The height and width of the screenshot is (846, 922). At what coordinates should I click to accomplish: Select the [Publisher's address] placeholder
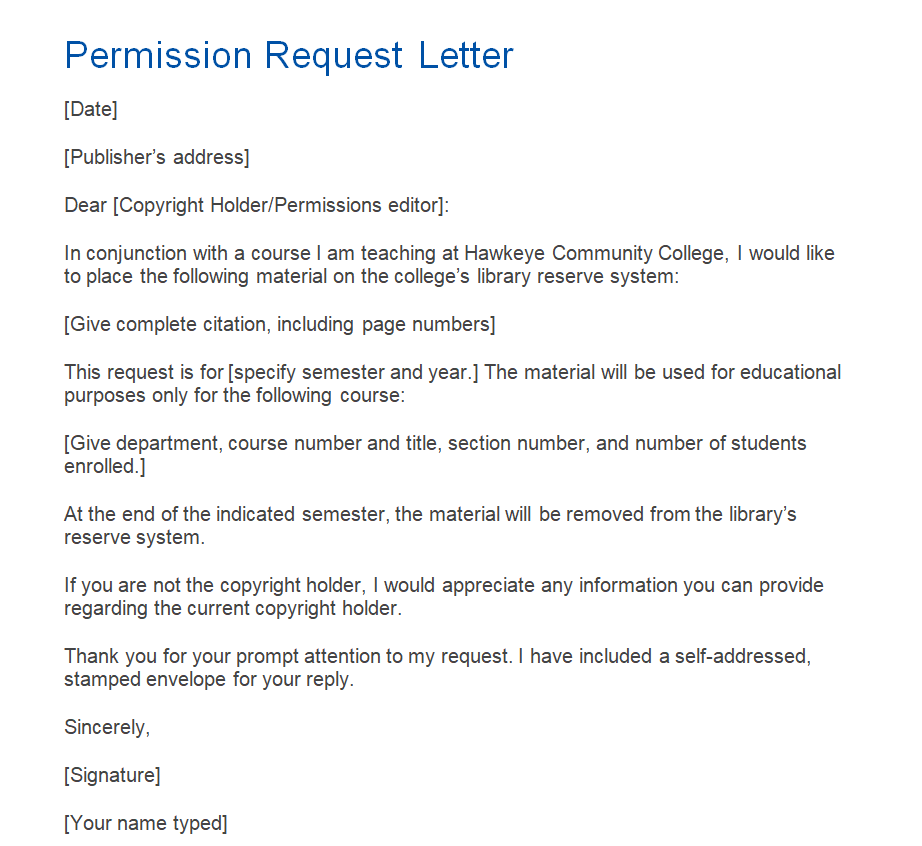(157, 157)
